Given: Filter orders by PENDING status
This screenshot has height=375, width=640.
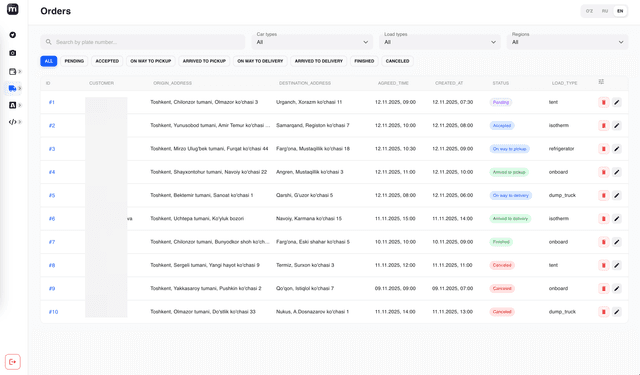Looking at the screenshot, I should (x=74, y=61).
